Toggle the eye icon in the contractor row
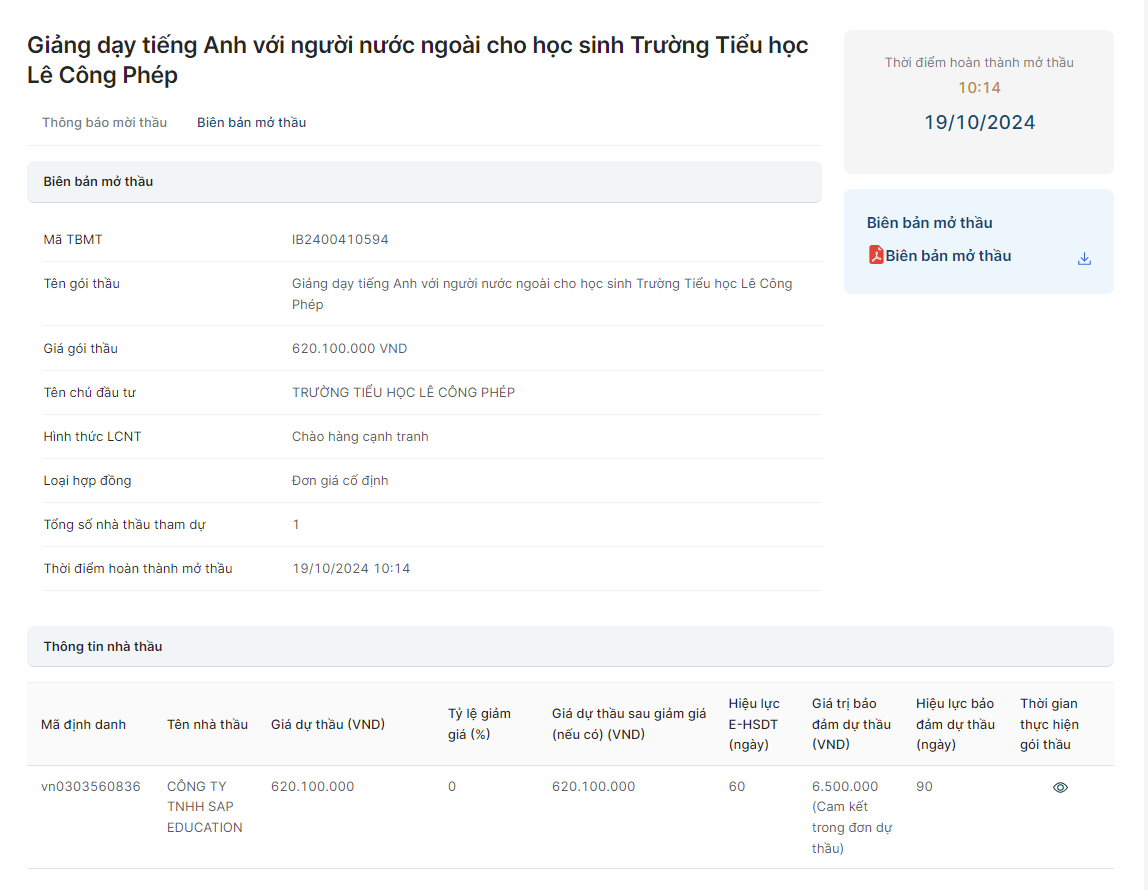1148x890 pixels. click(x=1060, y=787)
